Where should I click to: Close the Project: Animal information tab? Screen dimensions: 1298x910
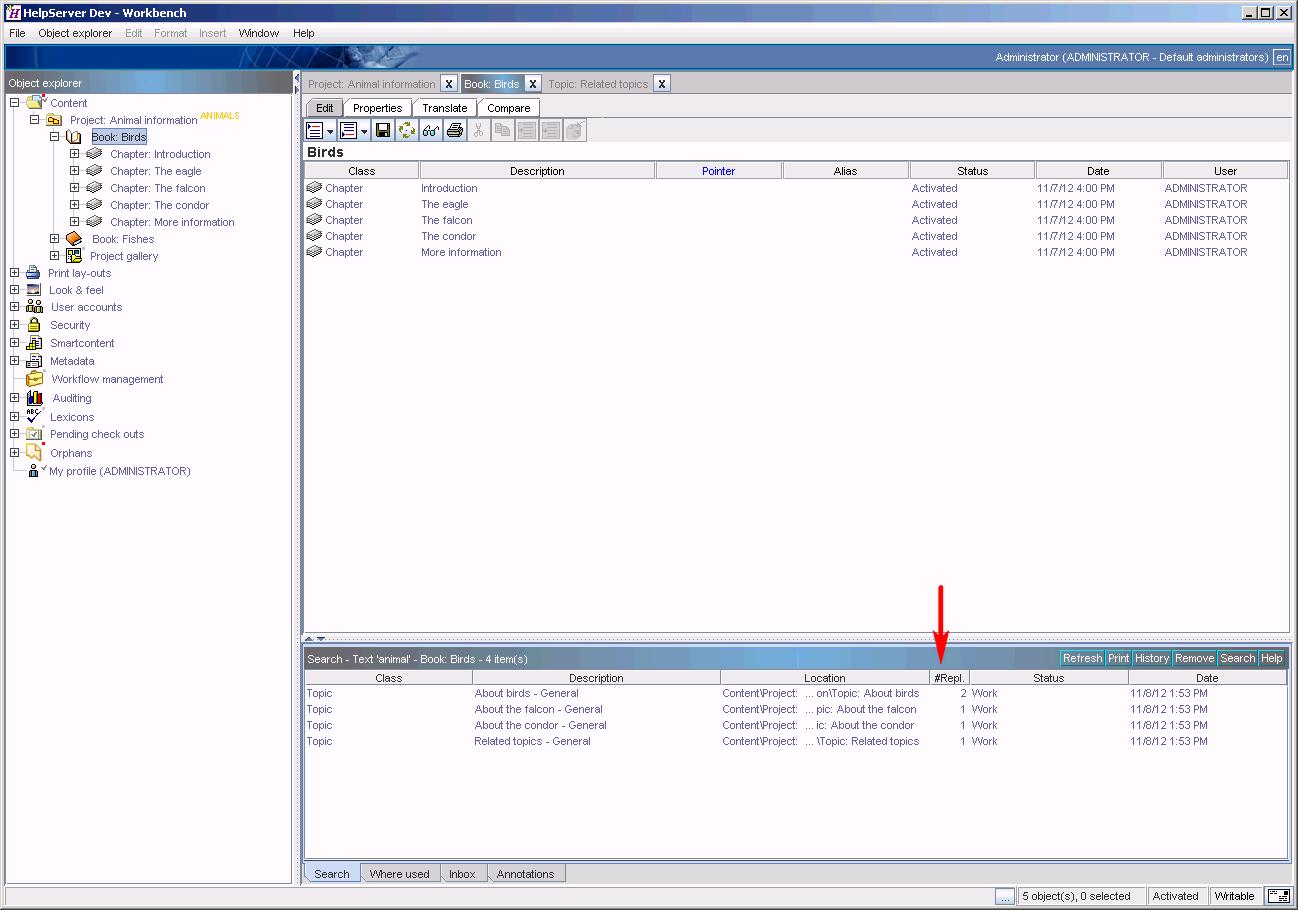[x=449, y=84]
